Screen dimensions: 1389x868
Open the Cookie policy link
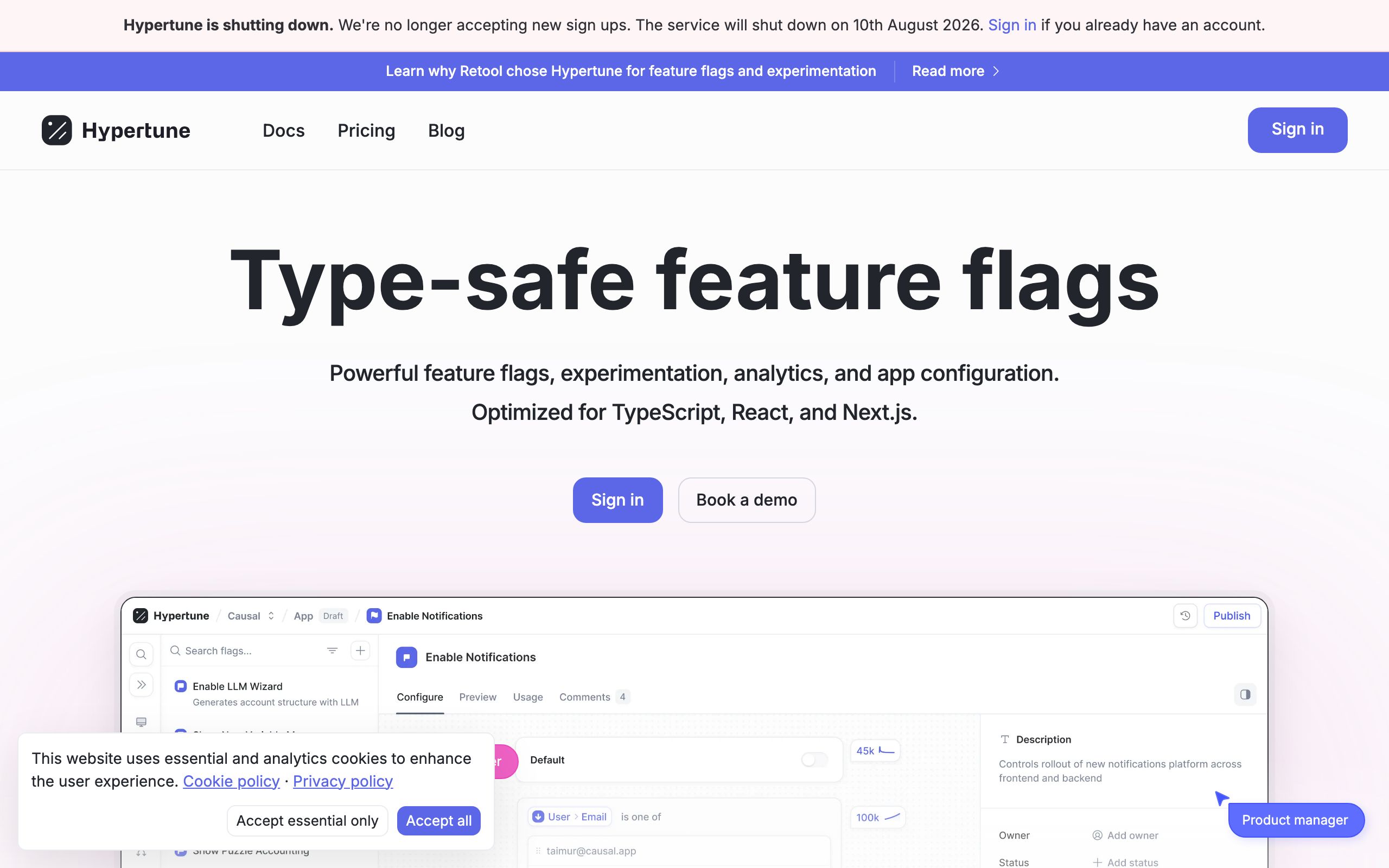[231, 781]
